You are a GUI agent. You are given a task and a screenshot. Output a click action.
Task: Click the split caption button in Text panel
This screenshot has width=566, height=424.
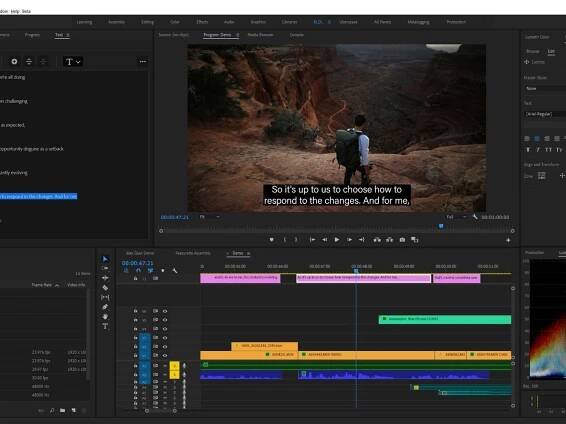[x=29, y=61]
